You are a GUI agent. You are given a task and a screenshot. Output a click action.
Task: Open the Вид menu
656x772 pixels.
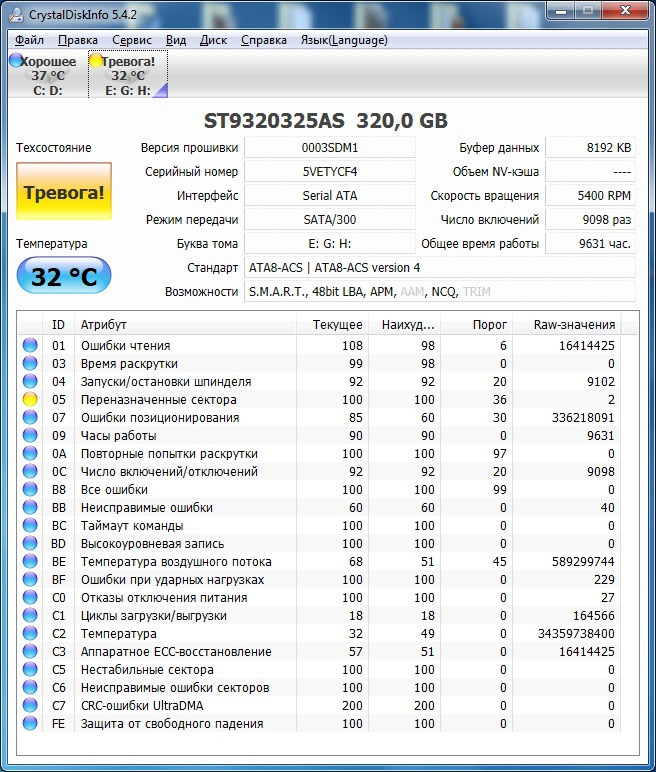[176, 40]
